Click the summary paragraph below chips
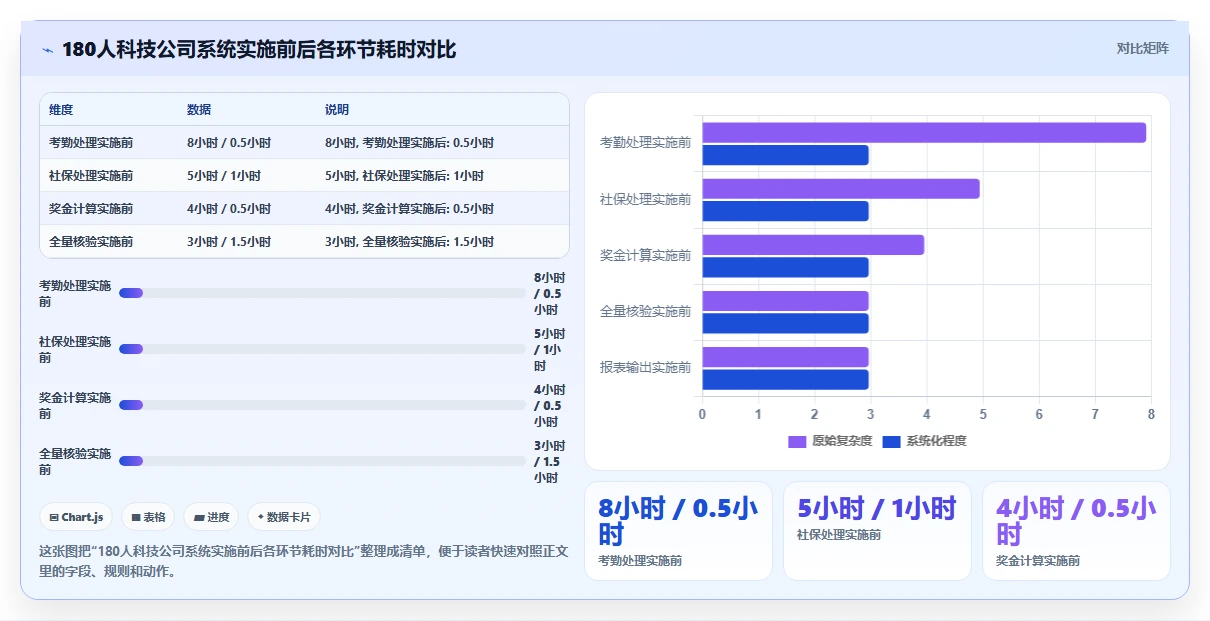1210x621 pixels. point(303,561)
